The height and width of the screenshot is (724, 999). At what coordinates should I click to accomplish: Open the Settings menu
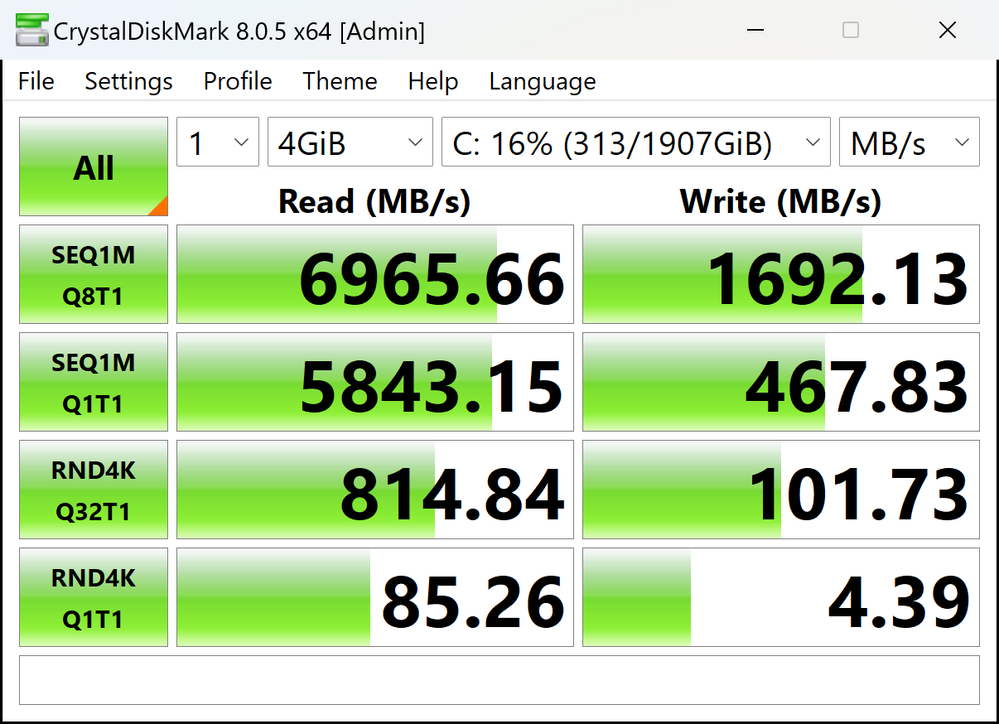point(128,82)
